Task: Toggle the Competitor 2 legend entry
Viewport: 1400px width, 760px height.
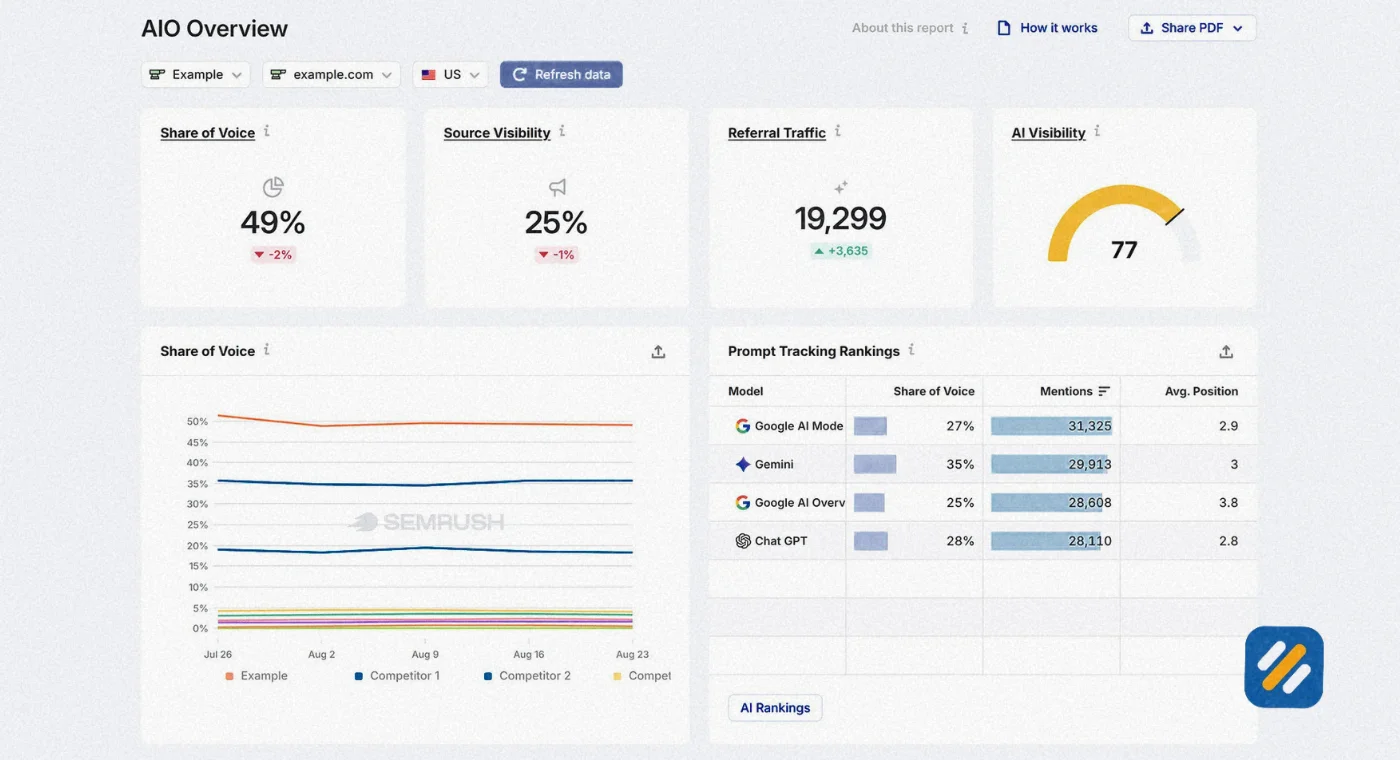Action: coord(527,676)
